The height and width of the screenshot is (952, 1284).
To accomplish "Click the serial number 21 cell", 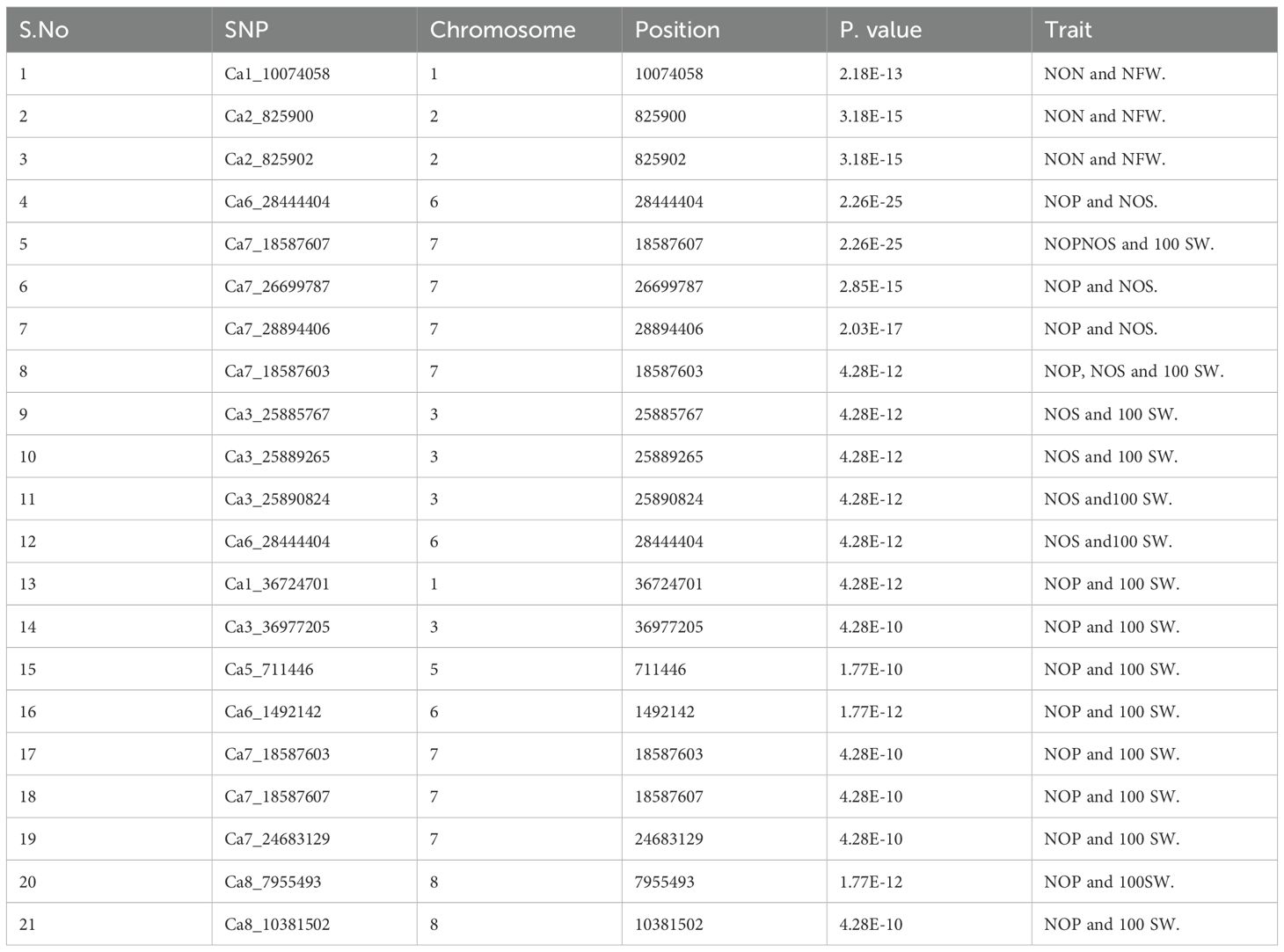I will pos(28,925).
